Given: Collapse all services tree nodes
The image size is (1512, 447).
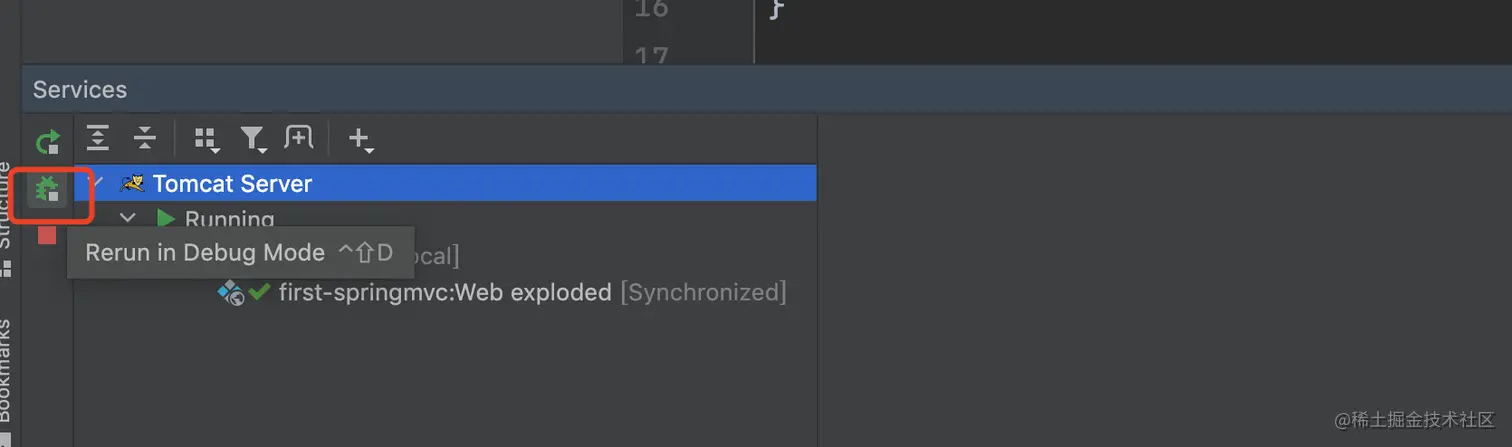Looking at the screenshot, I should pyautogui.click(x=145, y=139).
